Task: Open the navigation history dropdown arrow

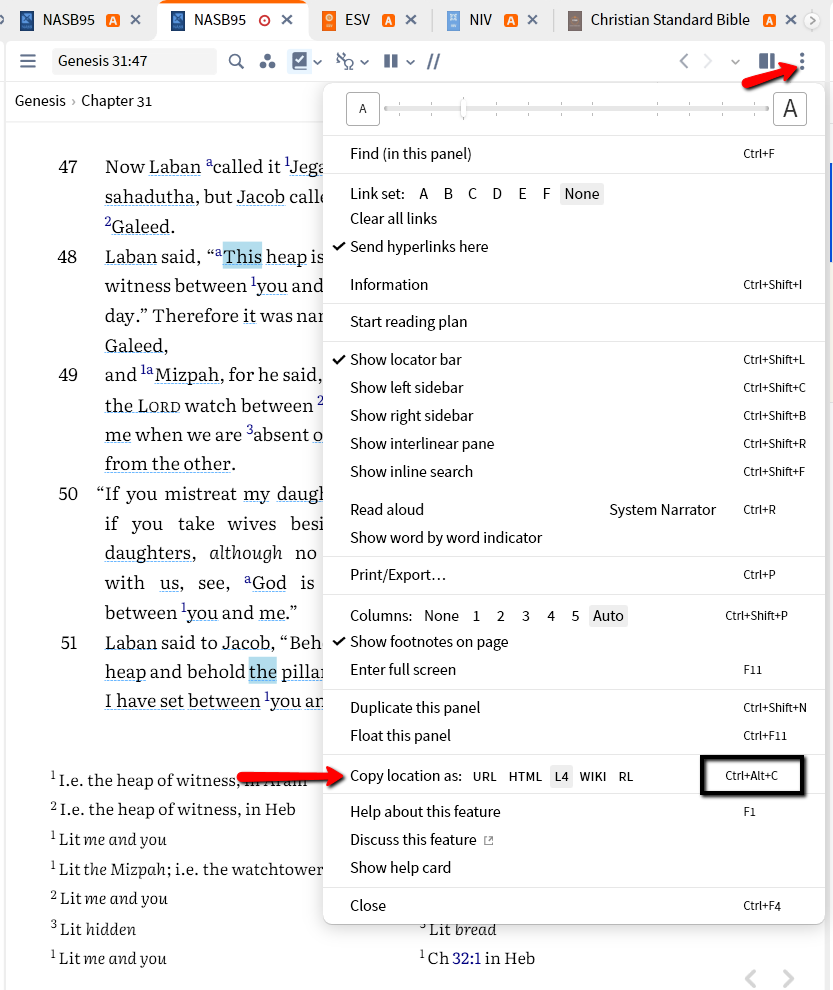Action: [x=735, y=62]
